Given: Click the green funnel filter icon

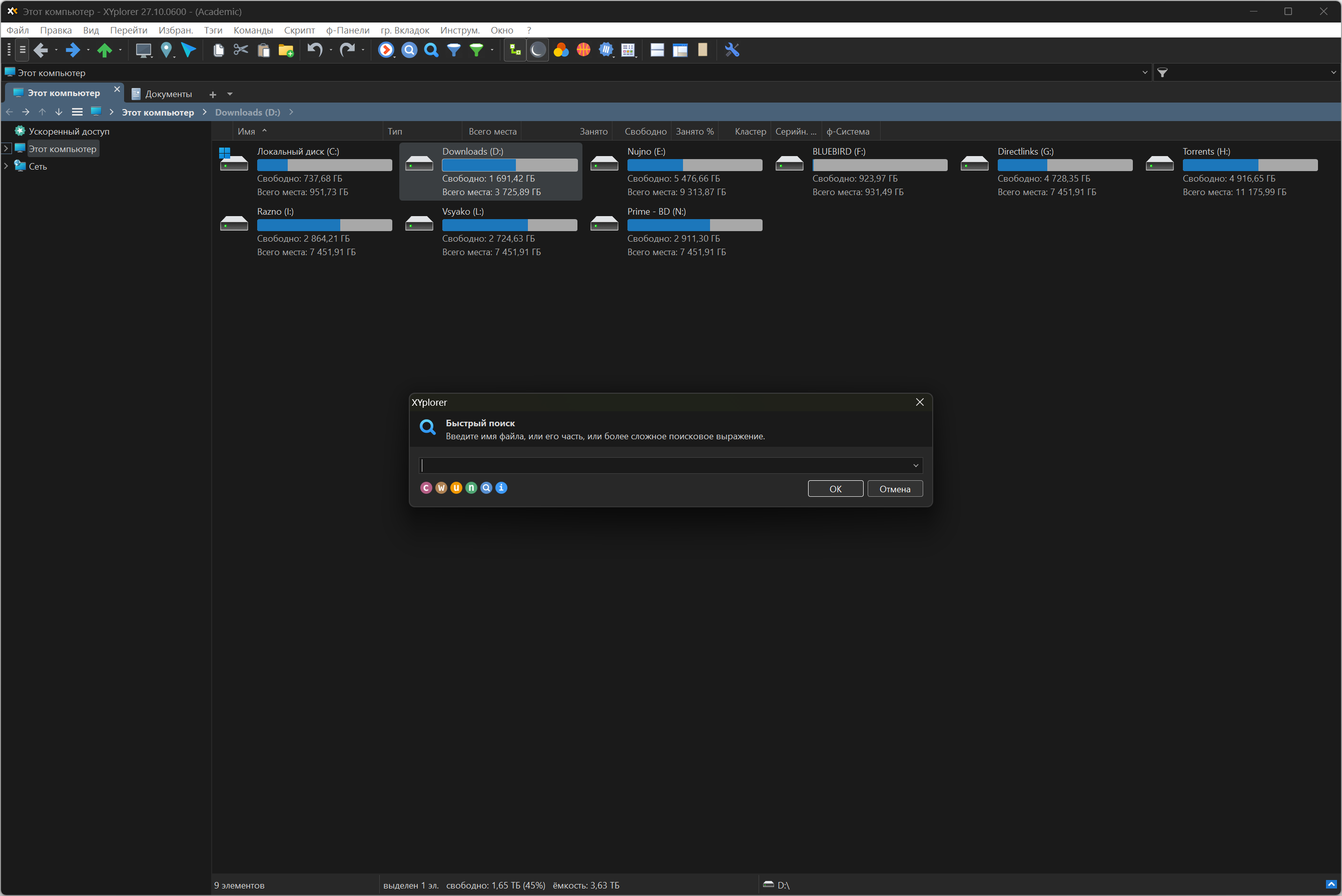Looking at the screenshot, I should (476, 51).
